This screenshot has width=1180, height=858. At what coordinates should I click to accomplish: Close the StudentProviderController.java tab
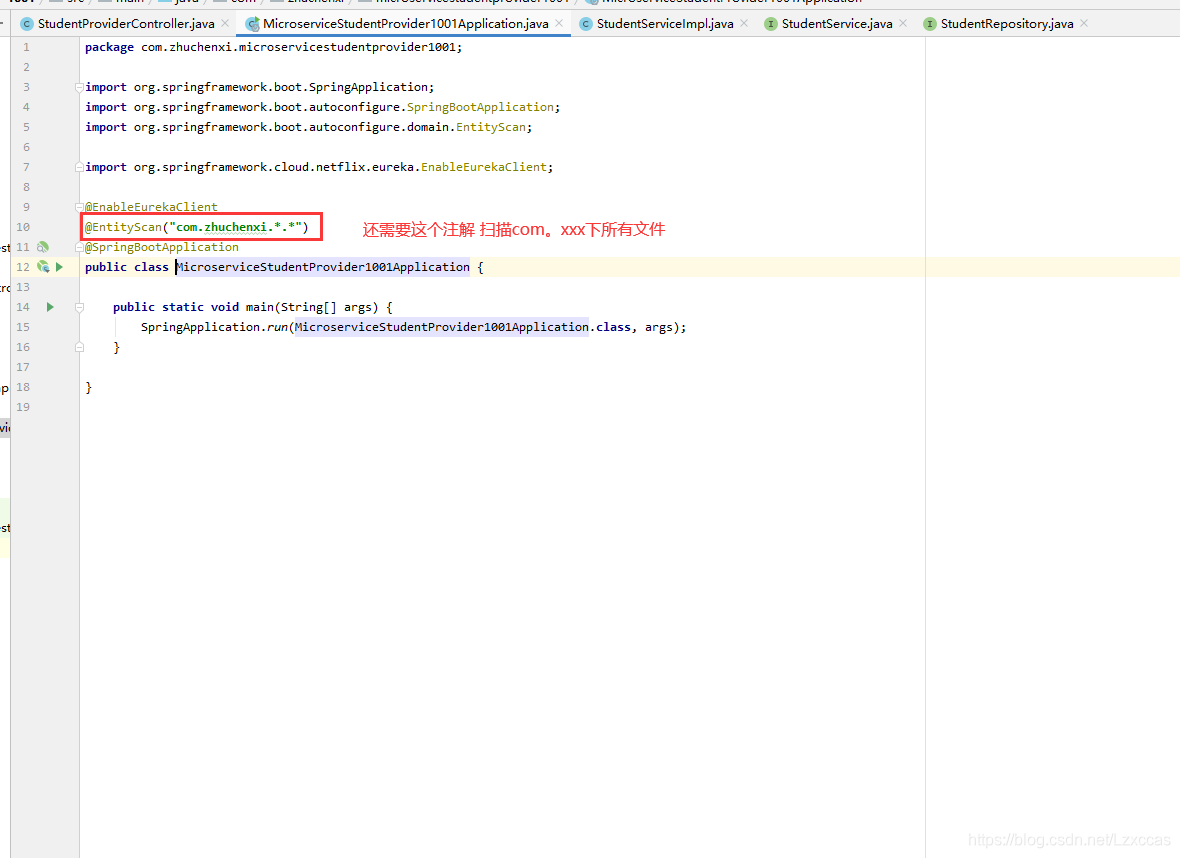pos(225,23)
